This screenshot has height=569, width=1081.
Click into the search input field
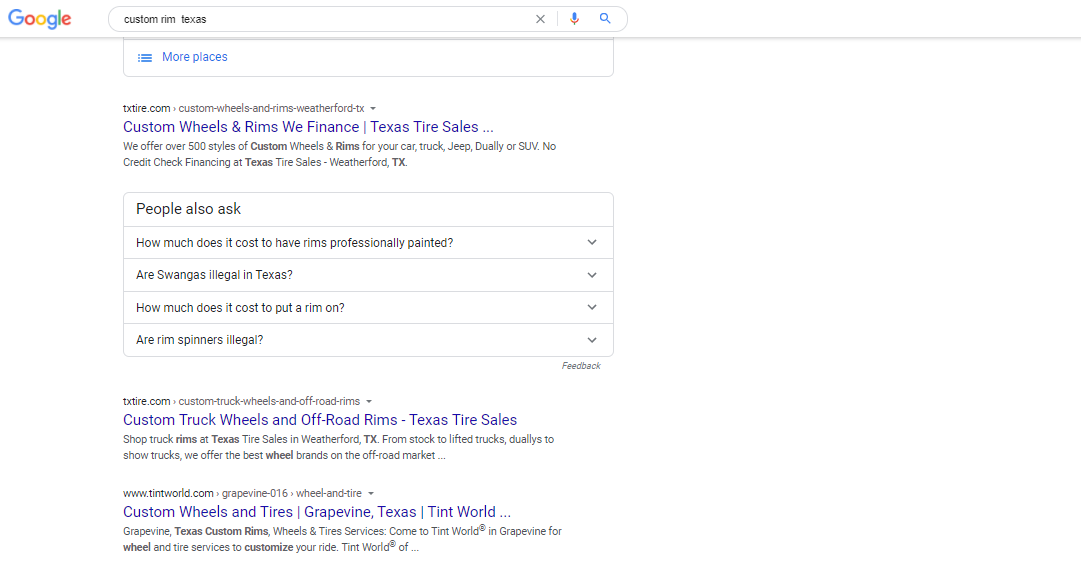[320, 19]
